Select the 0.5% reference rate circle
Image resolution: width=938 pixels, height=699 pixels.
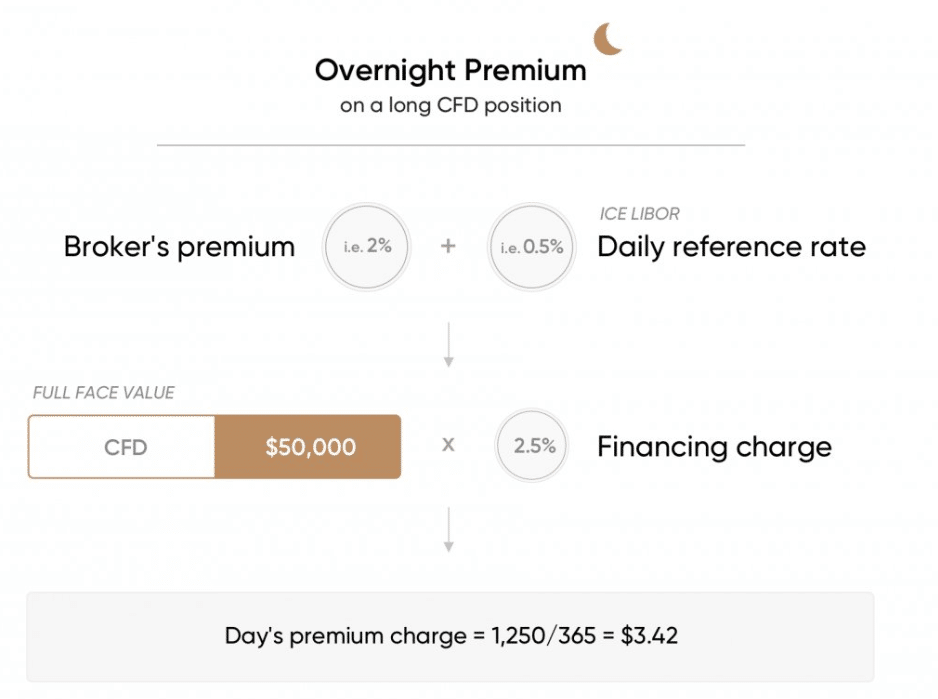tap(531, 247)
